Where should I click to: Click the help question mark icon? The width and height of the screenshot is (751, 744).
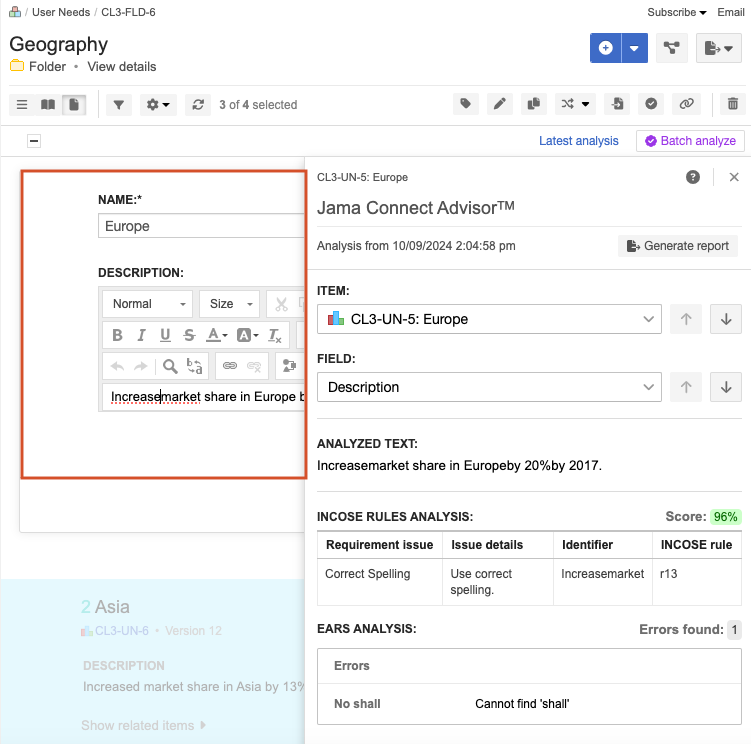[x=693, y=177]
